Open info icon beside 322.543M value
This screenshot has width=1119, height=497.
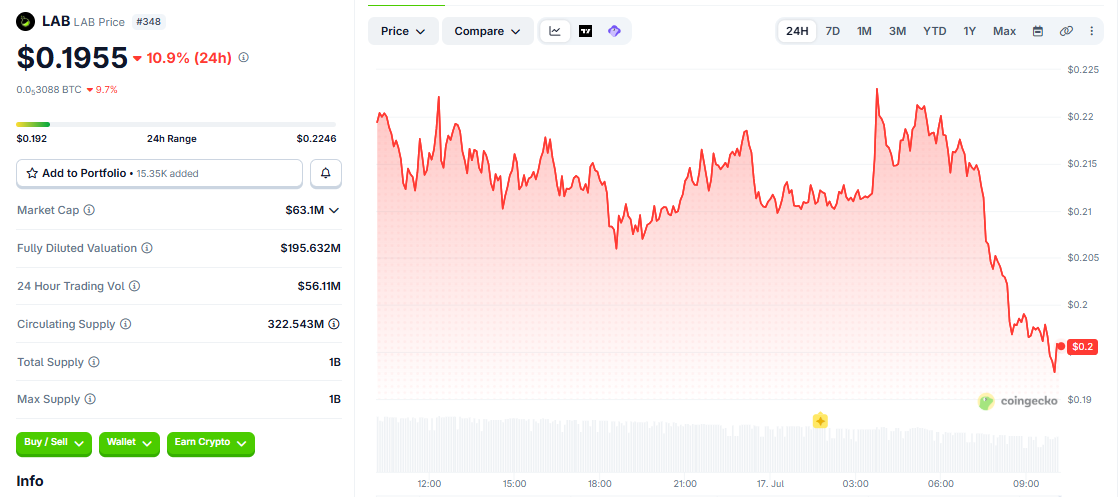(334, 324)
